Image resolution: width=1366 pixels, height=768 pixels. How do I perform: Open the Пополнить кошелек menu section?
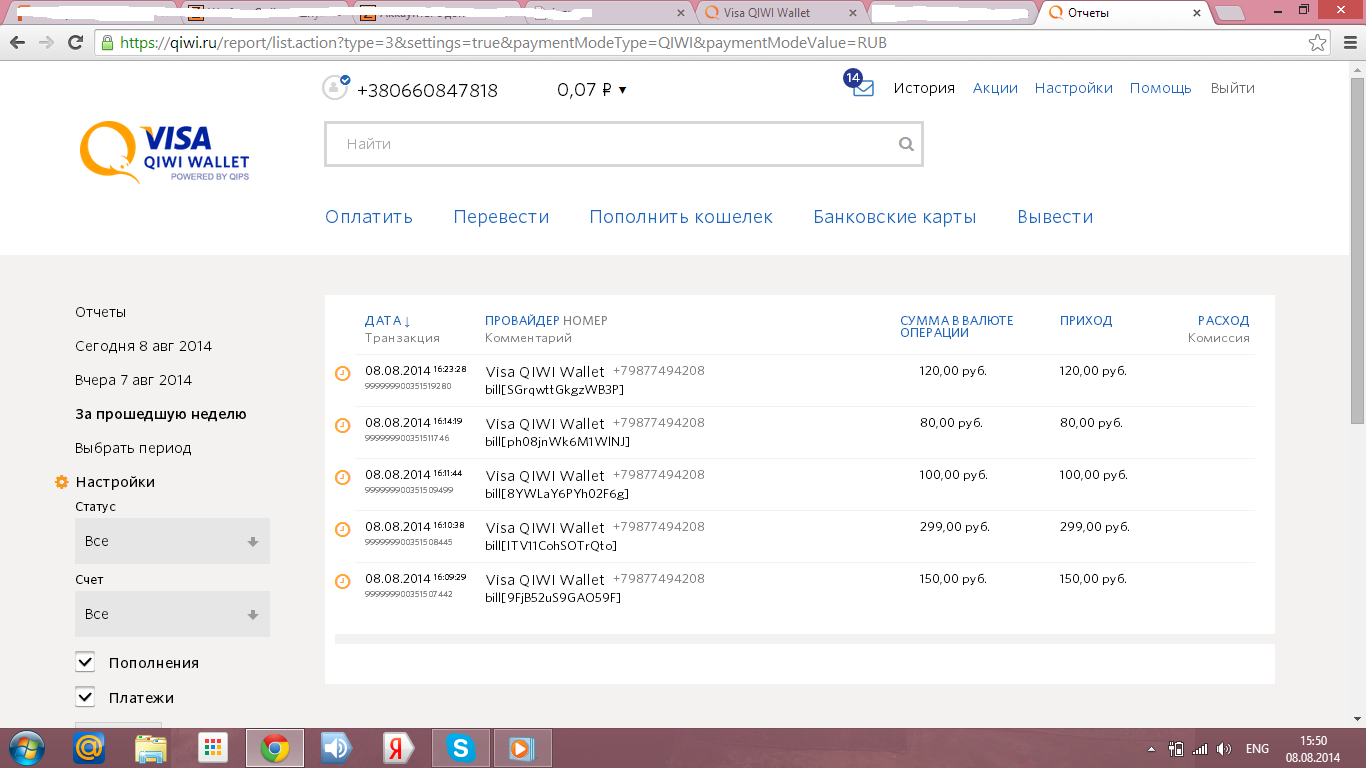(681, 217)
